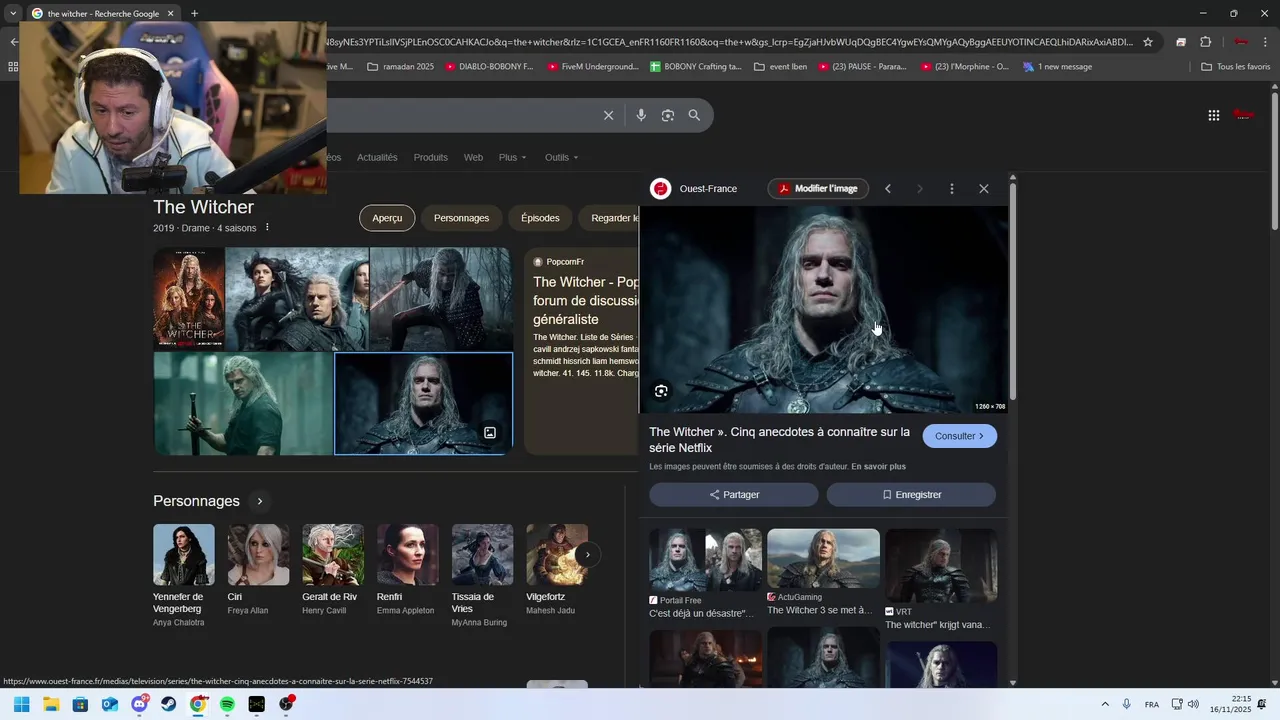1280x720 pixels.
Task: Expand the Personnages section arrow
Action: [260, 501]
